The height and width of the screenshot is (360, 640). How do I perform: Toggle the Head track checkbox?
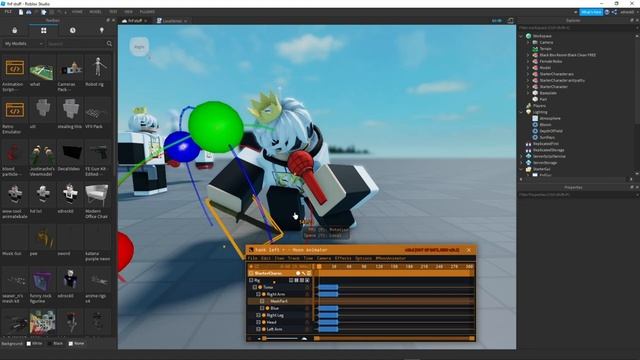tap(258, 322)
